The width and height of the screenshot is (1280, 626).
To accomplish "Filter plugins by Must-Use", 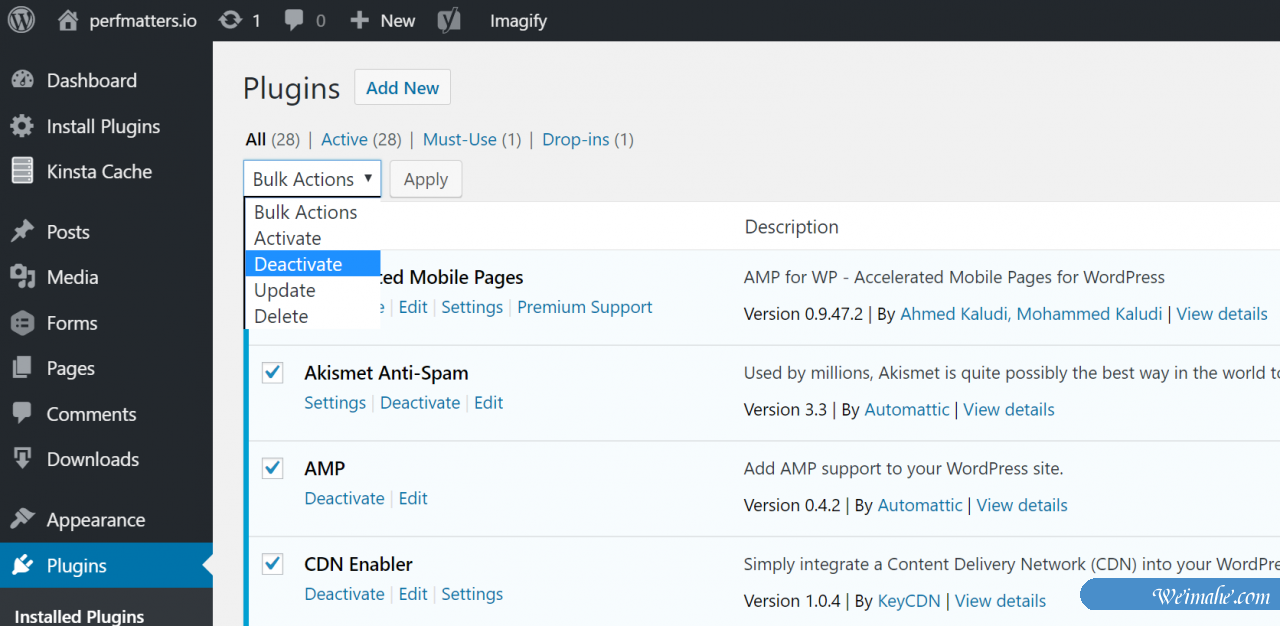I will 459,139.
